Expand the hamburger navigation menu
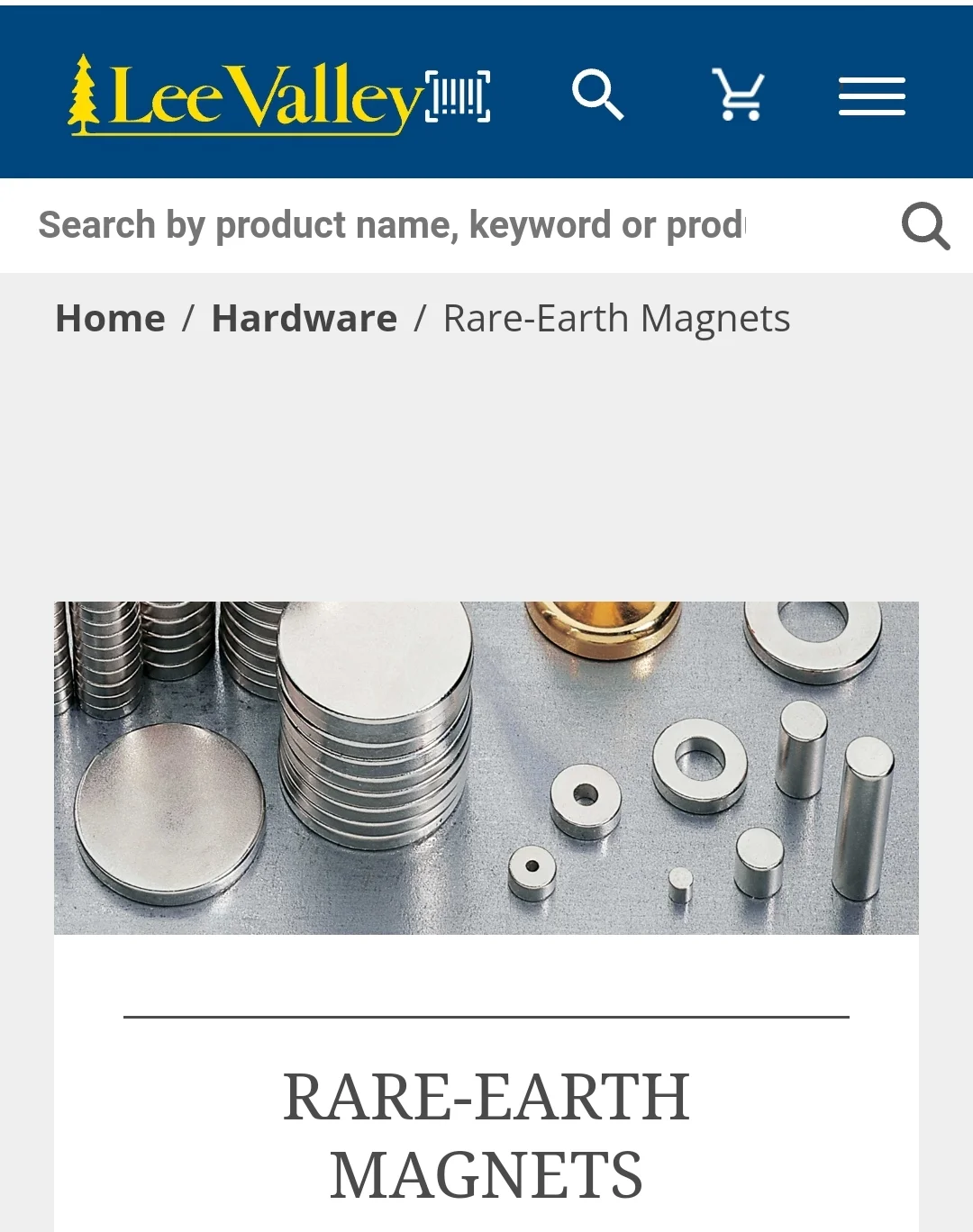This screenshot has width=973, height=1232. point(871,96)
